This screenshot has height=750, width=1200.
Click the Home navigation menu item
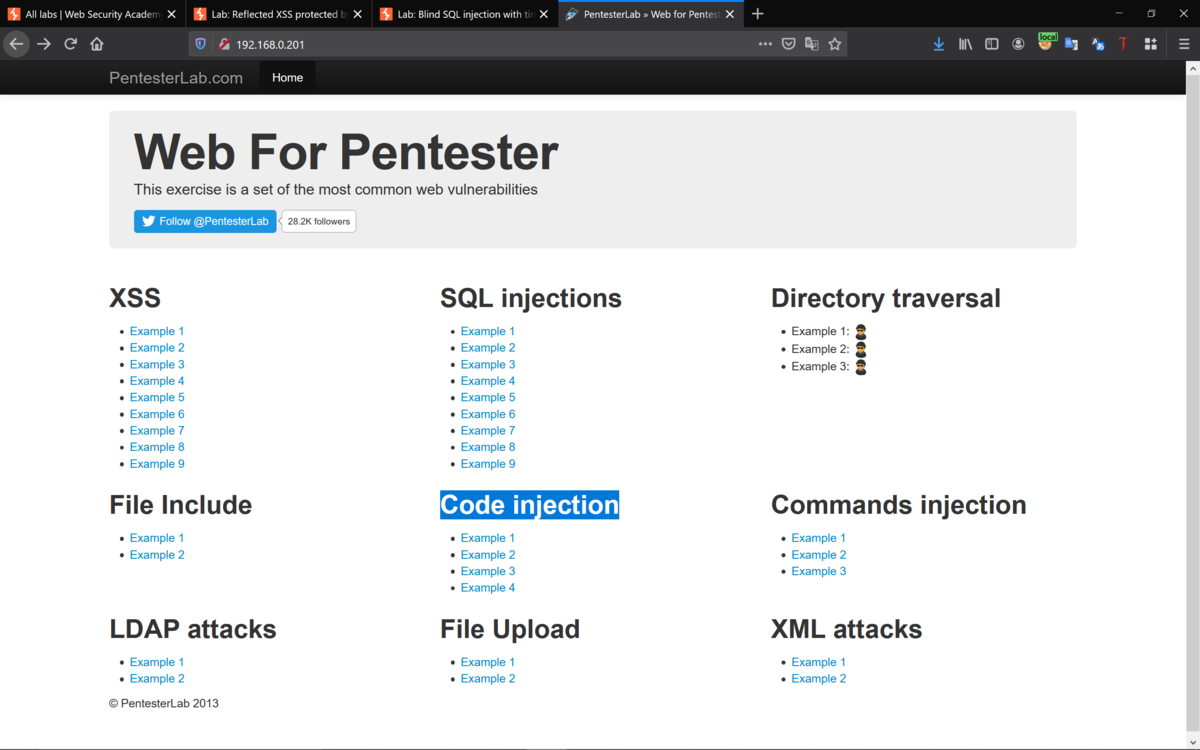[x=287, y=77]
